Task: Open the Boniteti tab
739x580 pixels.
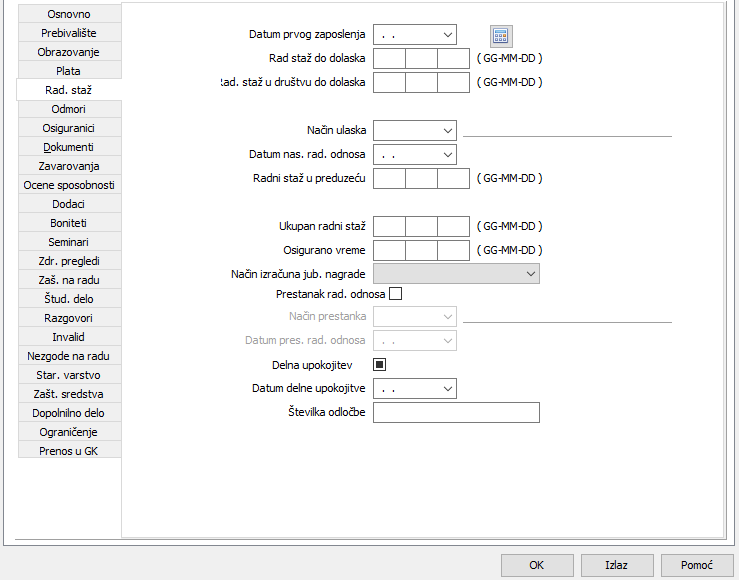Action: 69,223
